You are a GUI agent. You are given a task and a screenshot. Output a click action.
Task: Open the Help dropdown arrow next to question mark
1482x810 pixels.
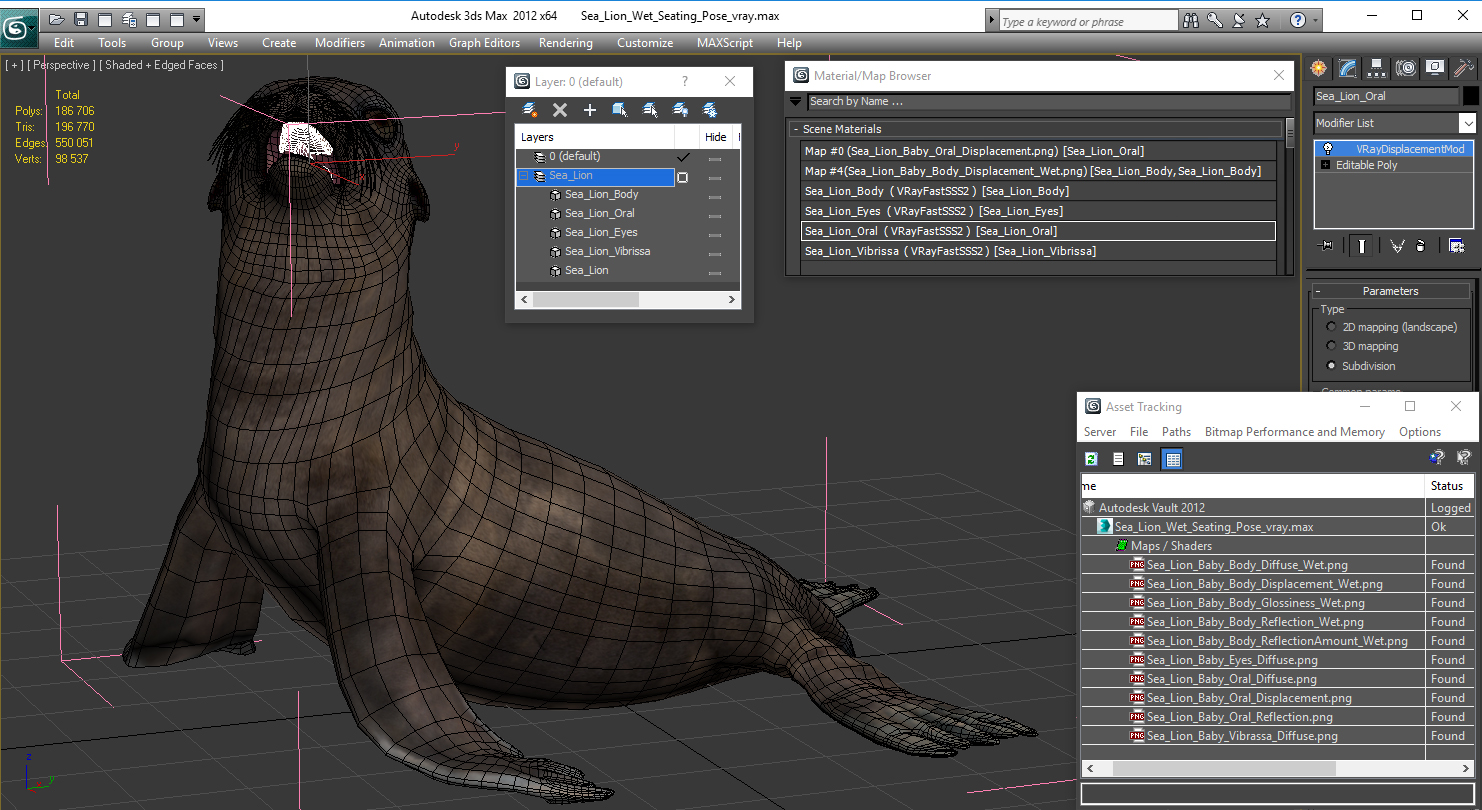pyautogui.click(x=1314, y=20)
